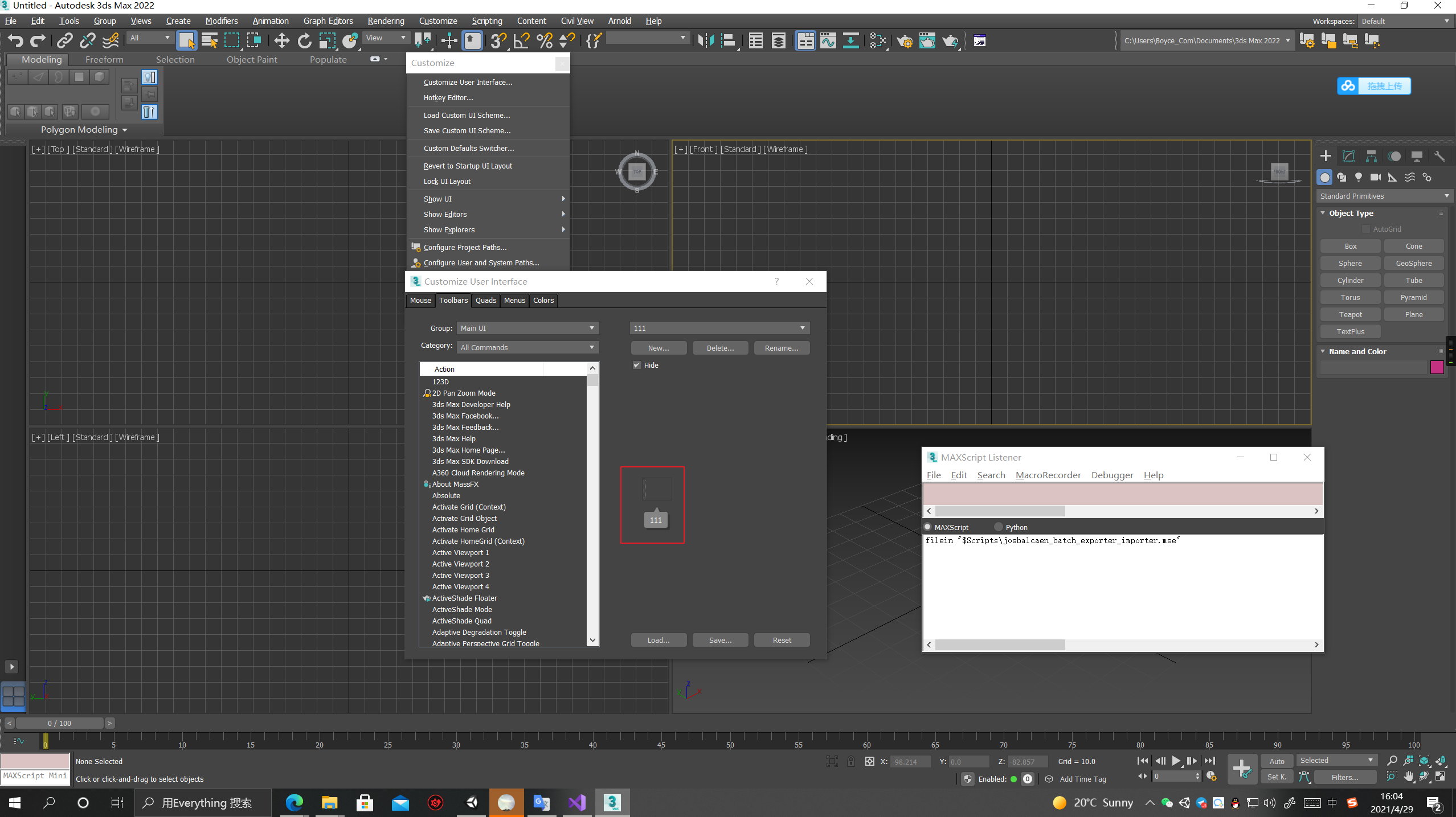Viewport: 1456px width, 817px height.
Task: Select the Cameras category icon
Action: tap(1376, 177)
